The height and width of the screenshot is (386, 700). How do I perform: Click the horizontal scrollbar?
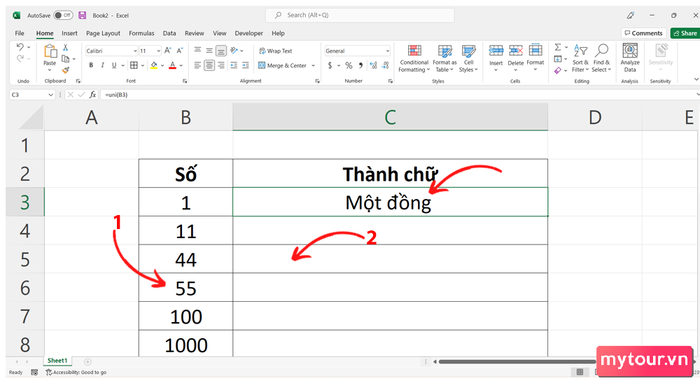(518, 361)
